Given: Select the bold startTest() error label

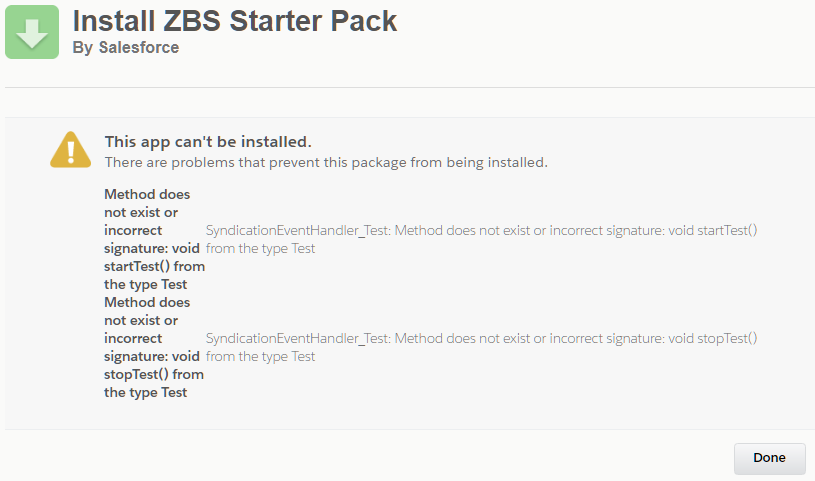Looking at the screenshot, I should tap(154, 239).
